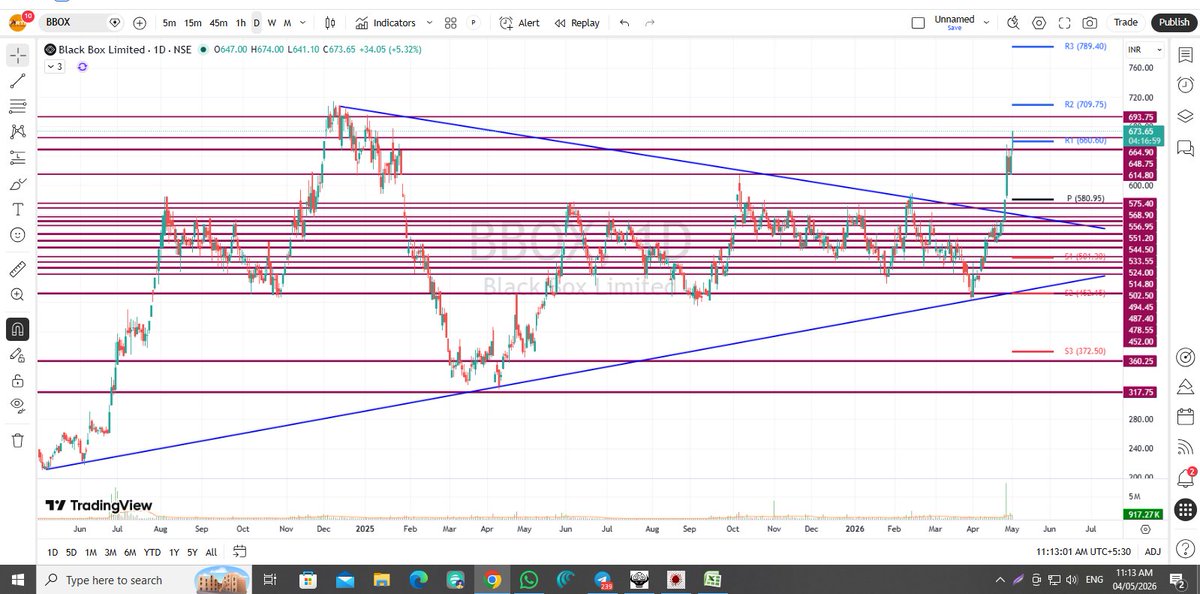Open the chats icon in right sidebar
This screenshot has width=1200, height=594.
(1186, 147)
